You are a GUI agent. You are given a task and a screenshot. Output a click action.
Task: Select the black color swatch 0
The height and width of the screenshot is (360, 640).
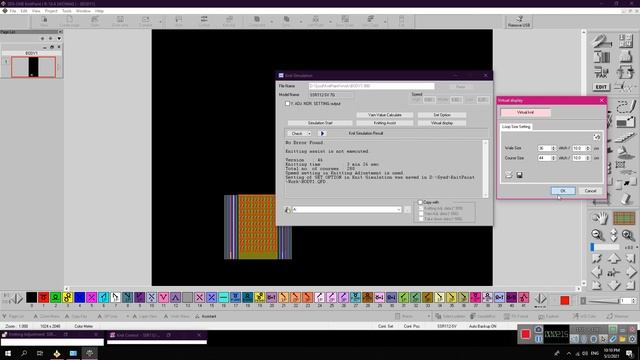tap(31, 298)
